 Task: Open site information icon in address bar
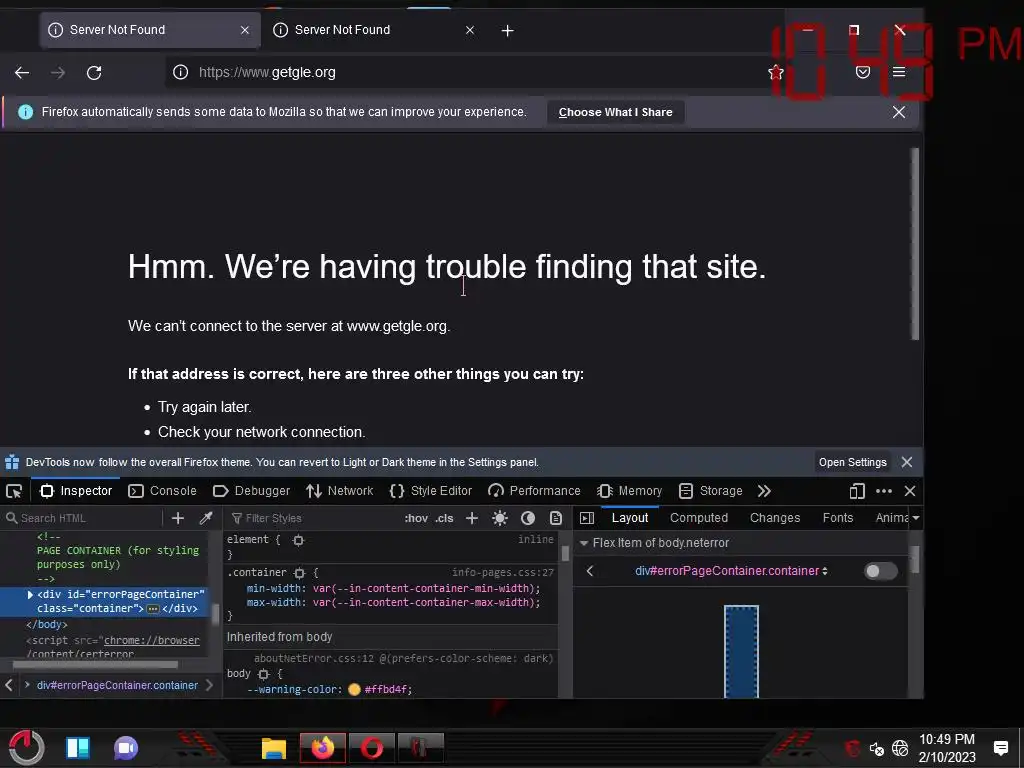[x=181, y=72]
